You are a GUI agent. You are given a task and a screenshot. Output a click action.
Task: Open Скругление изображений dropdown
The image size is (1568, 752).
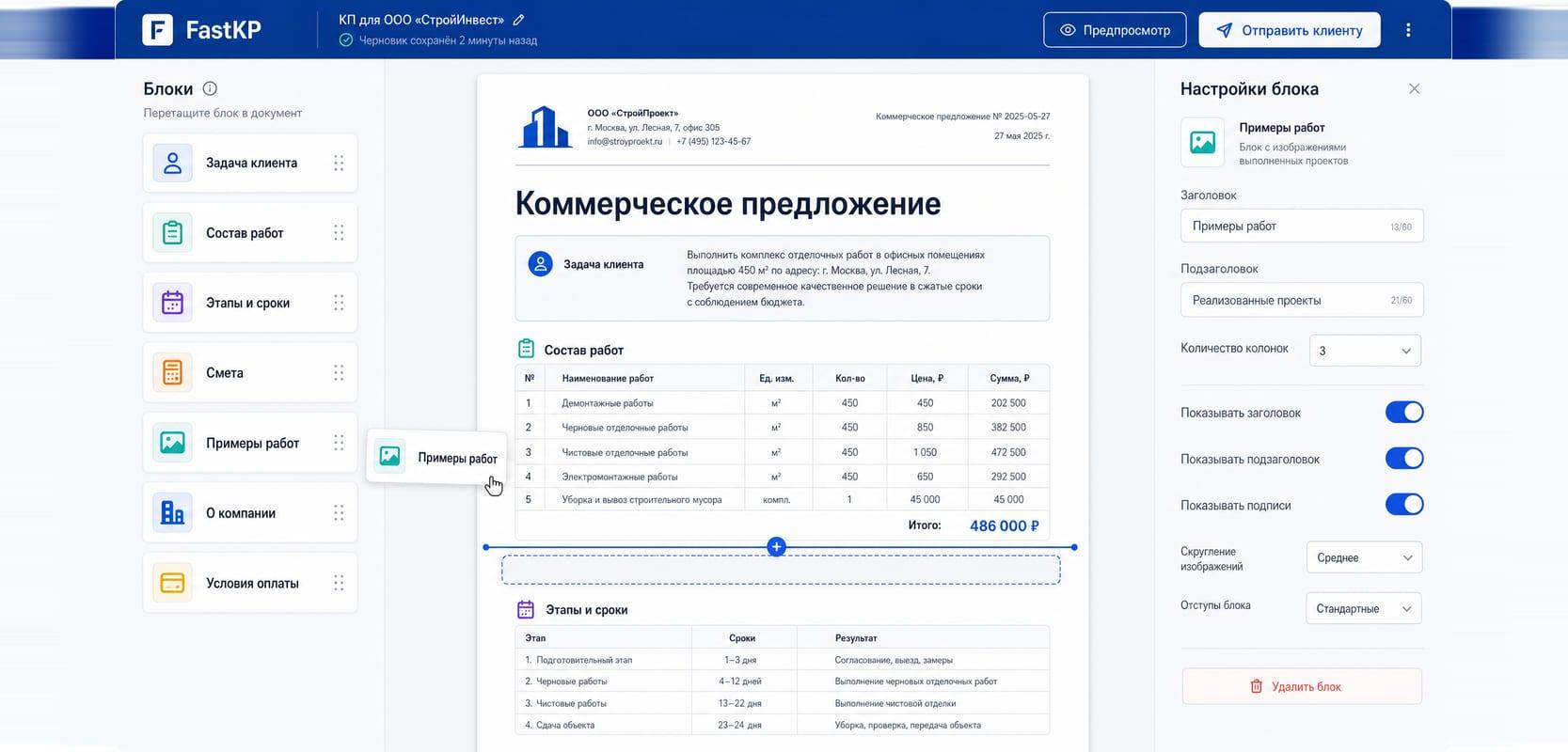pos(1364,557)
